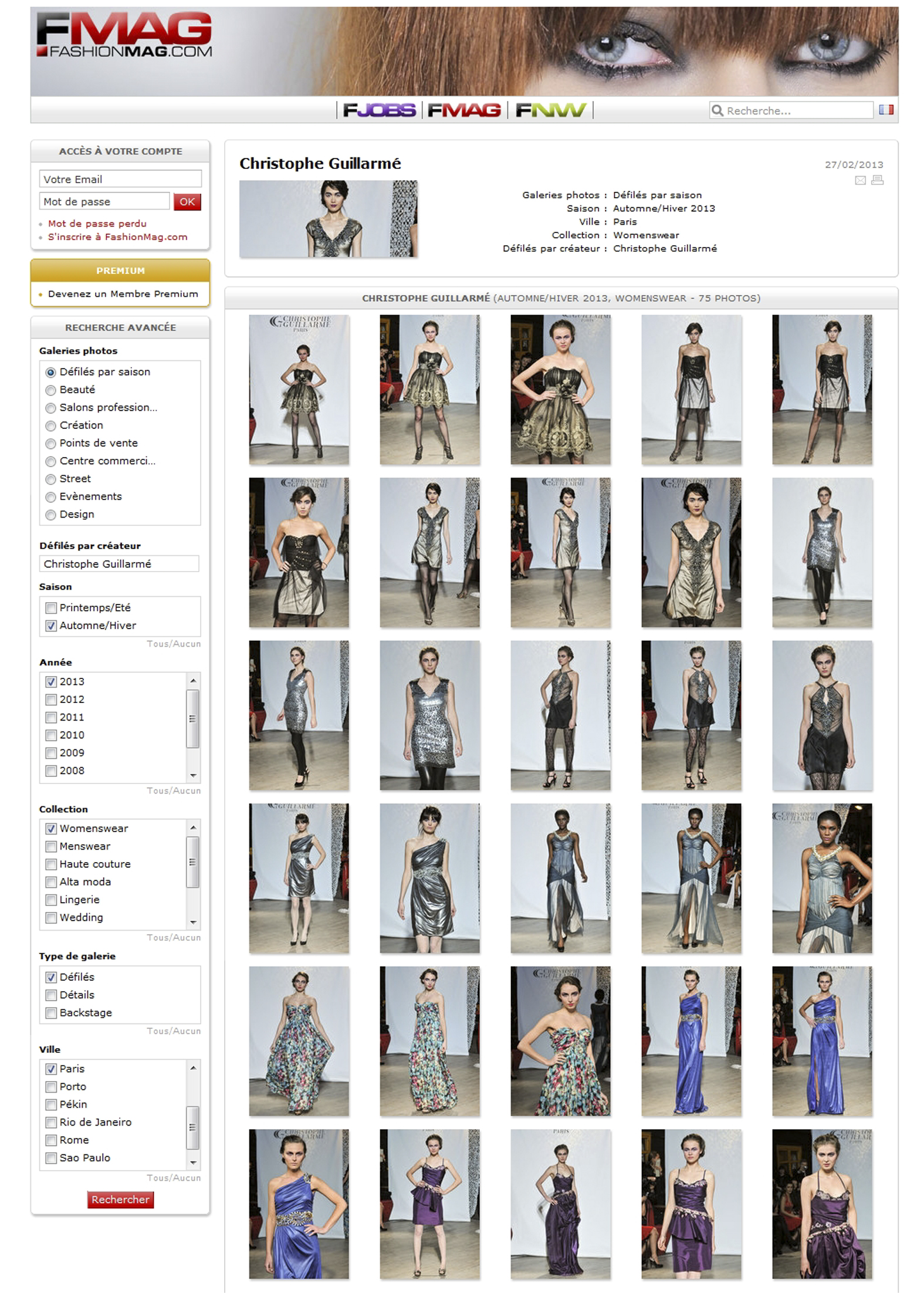Viewport: 924px width, 1294px height.
Task: Click the envelope email-share icon
Action: pyautogui.click(x=860, y=180)
